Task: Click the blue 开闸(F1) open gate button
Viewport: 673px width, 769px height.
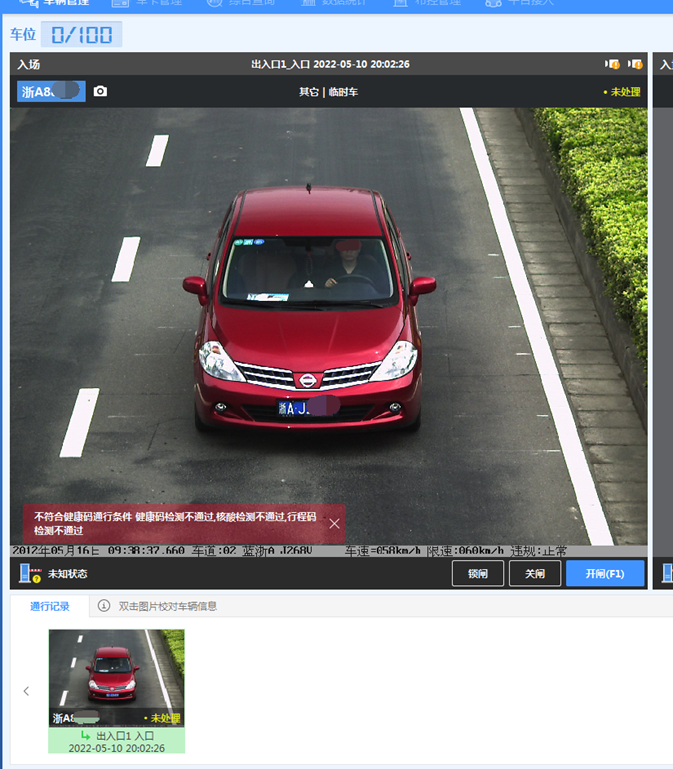Action: 604,574
